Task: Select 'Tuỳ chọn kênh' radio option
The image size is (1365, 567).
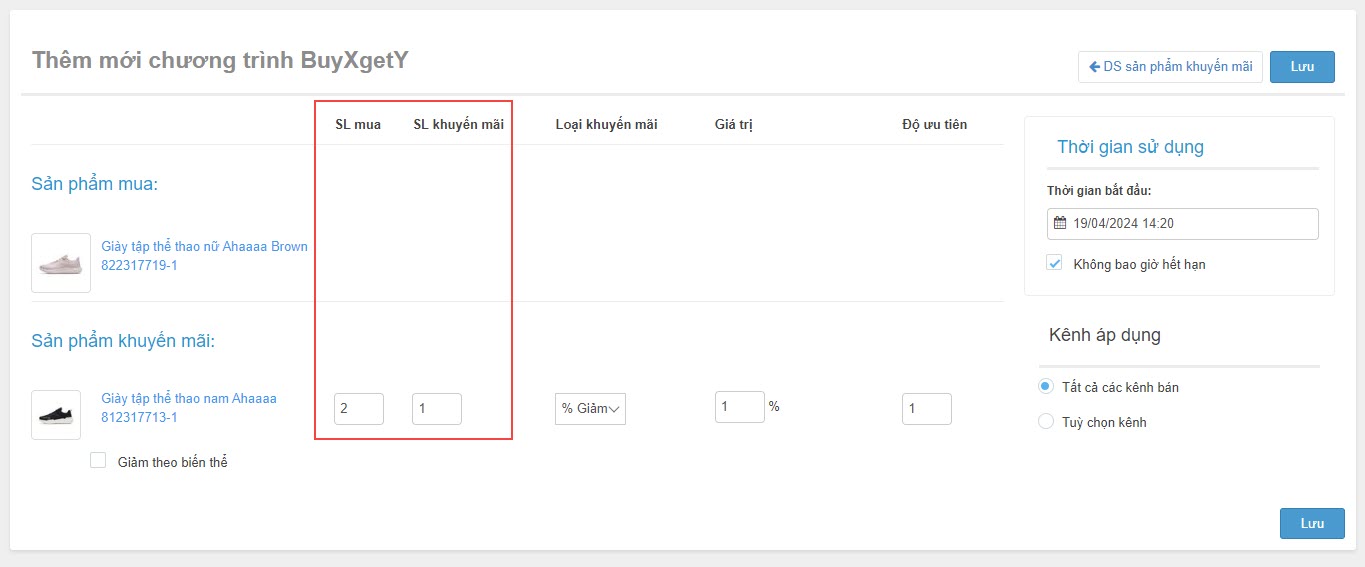Action: (x=1046, y=422)
